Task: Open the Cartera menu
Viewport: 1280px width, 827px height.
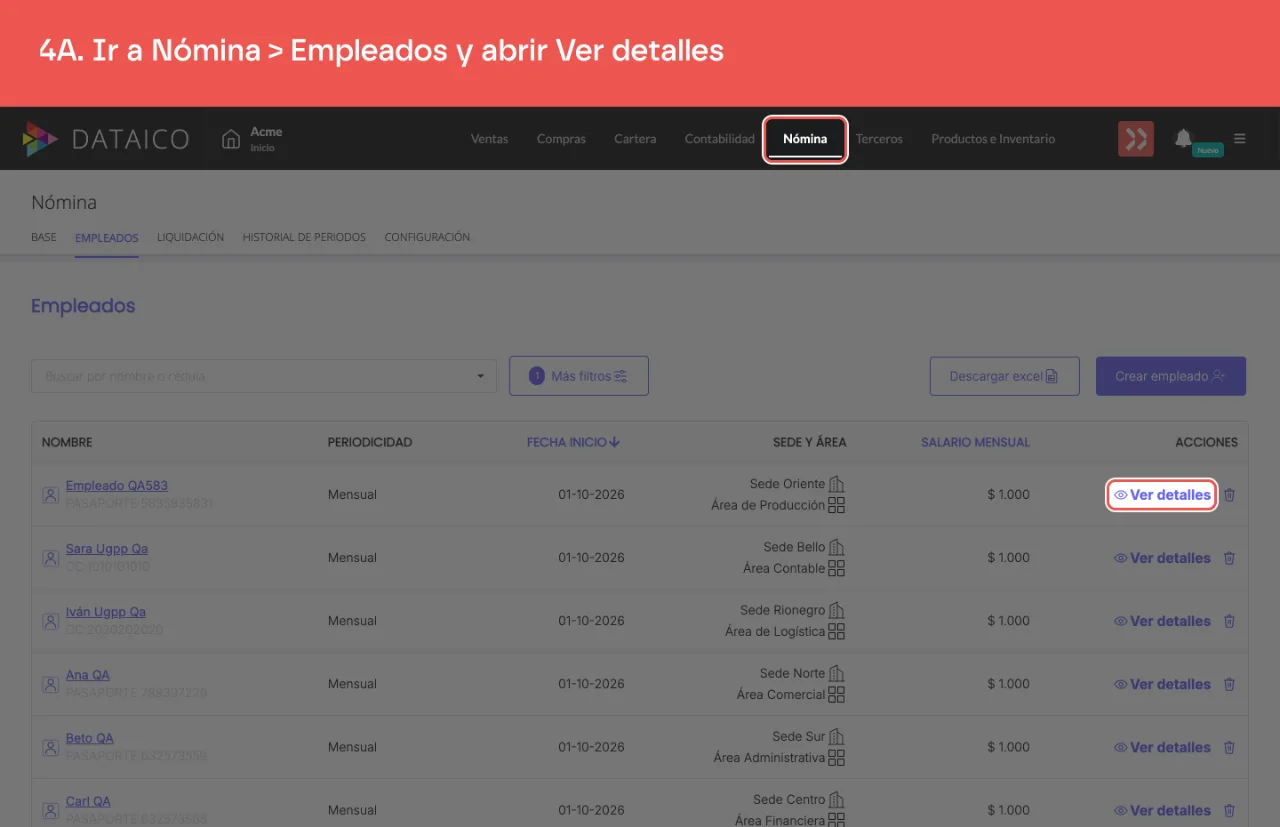Action: pos(635,139)
